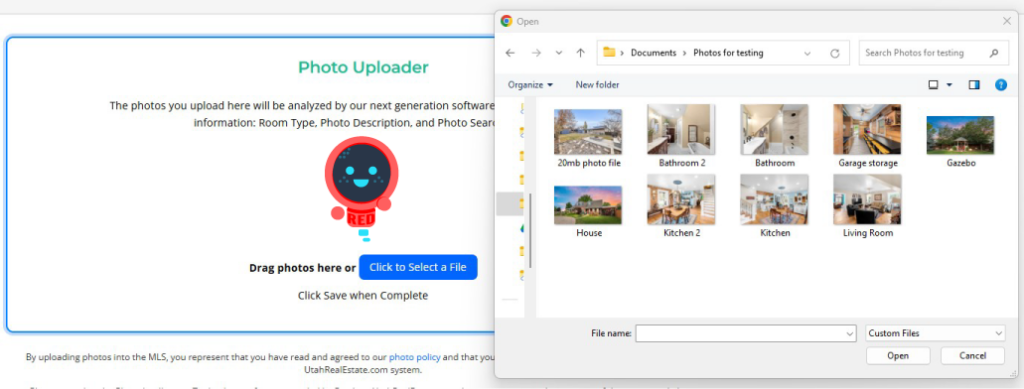1024x389 pixels.
Task: Refresh the Photos for testing folder
Action: (835, 54)
